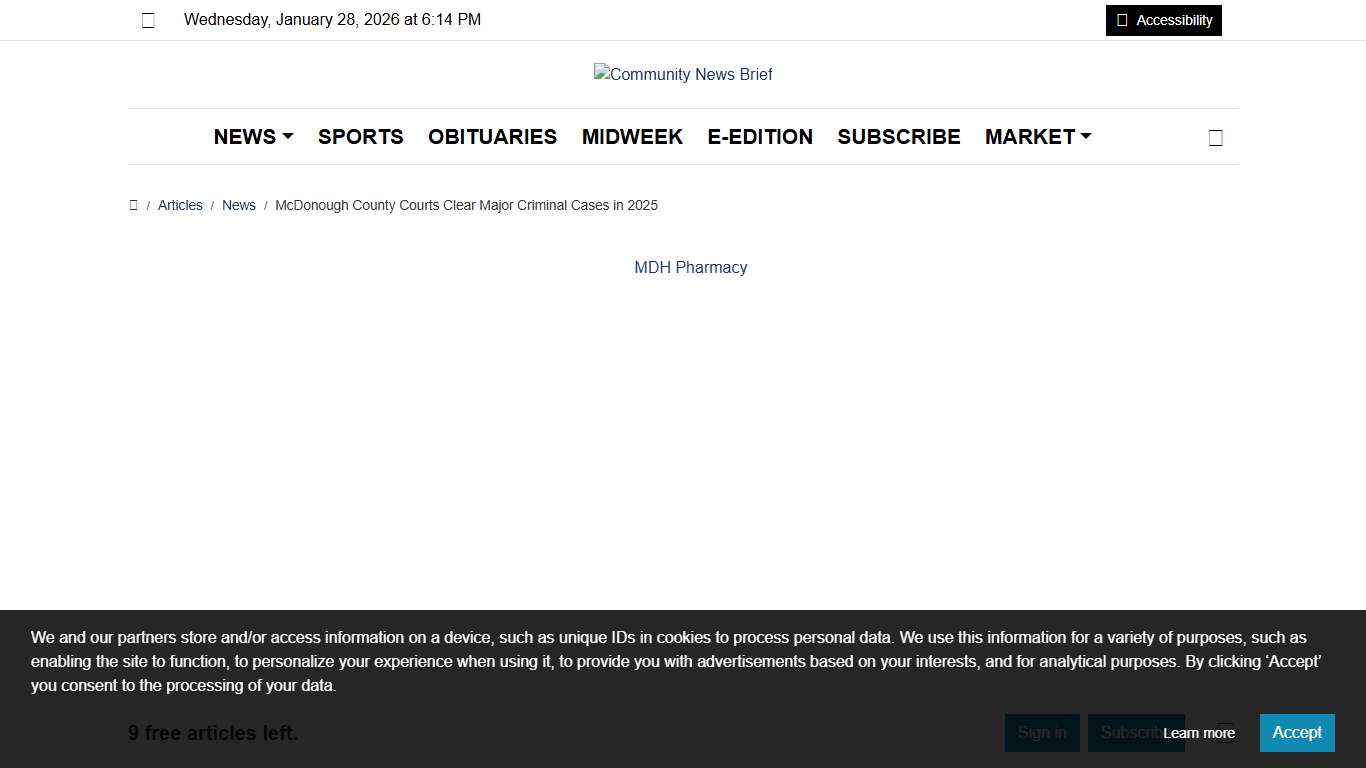Click the article title in breadcrumbs

pyautogui.click(x=466, y=205)
